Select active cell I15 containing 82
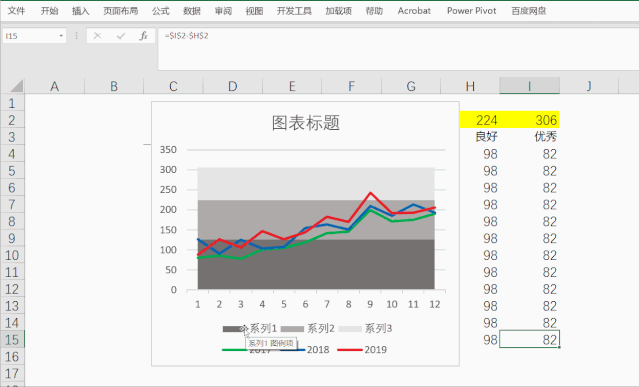The width and height of the screenshot is (639, 387). coord(529,339)
